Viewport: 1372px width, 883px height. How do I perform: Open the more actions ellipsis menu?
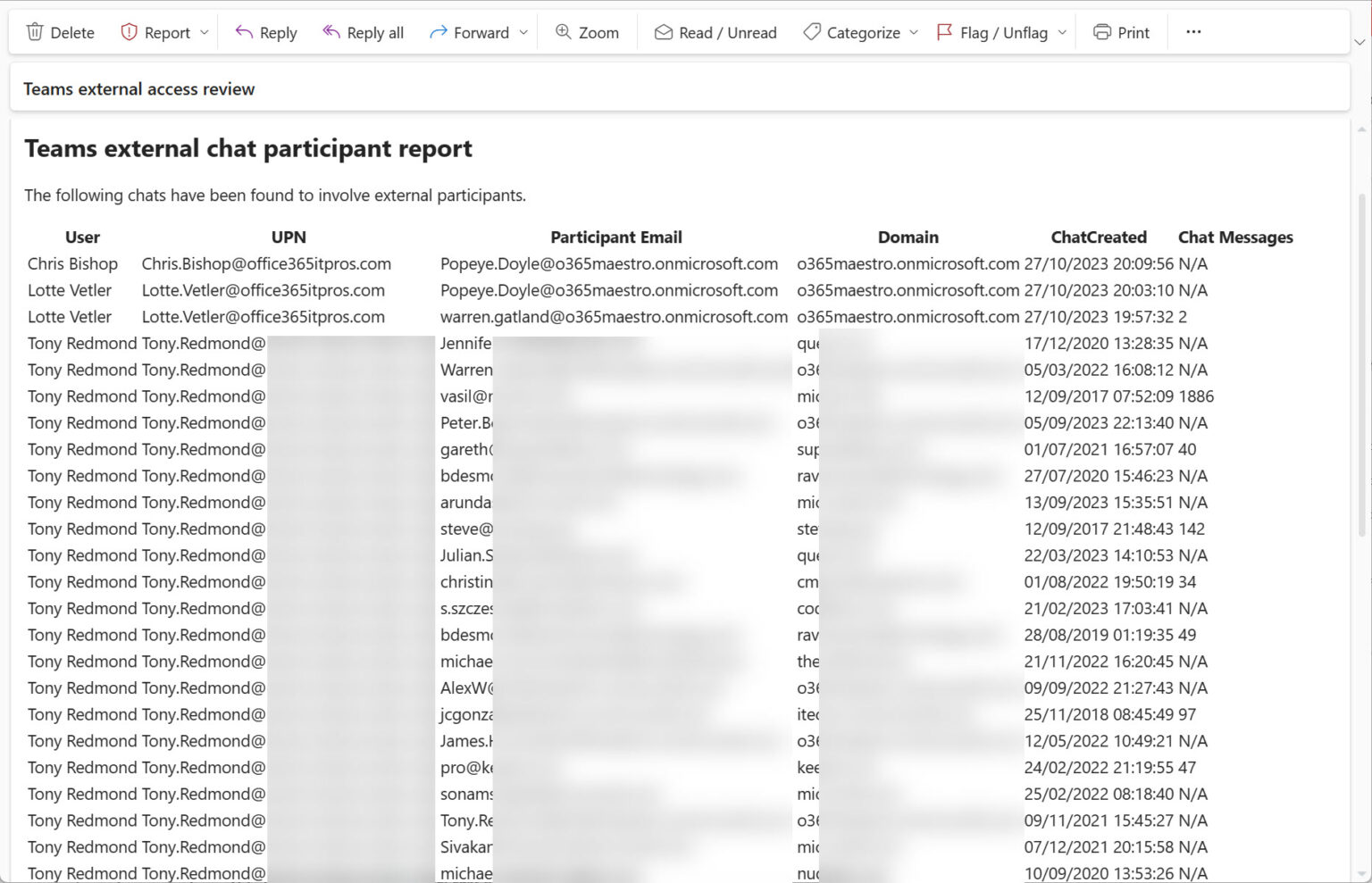pos(1193,31)
